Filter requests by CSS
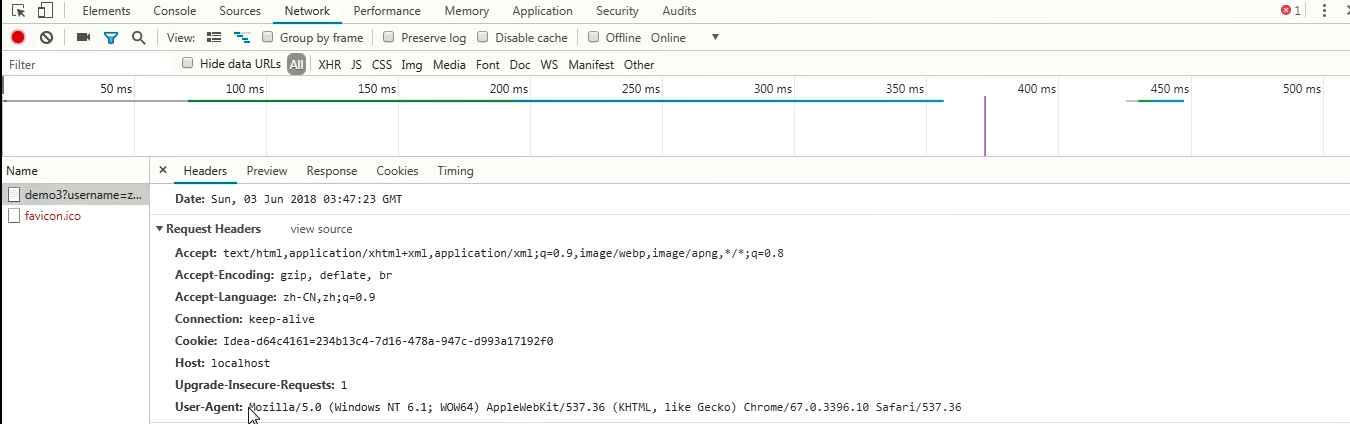This screenshot has width=1350, height=424. click(x=382, y=64)
